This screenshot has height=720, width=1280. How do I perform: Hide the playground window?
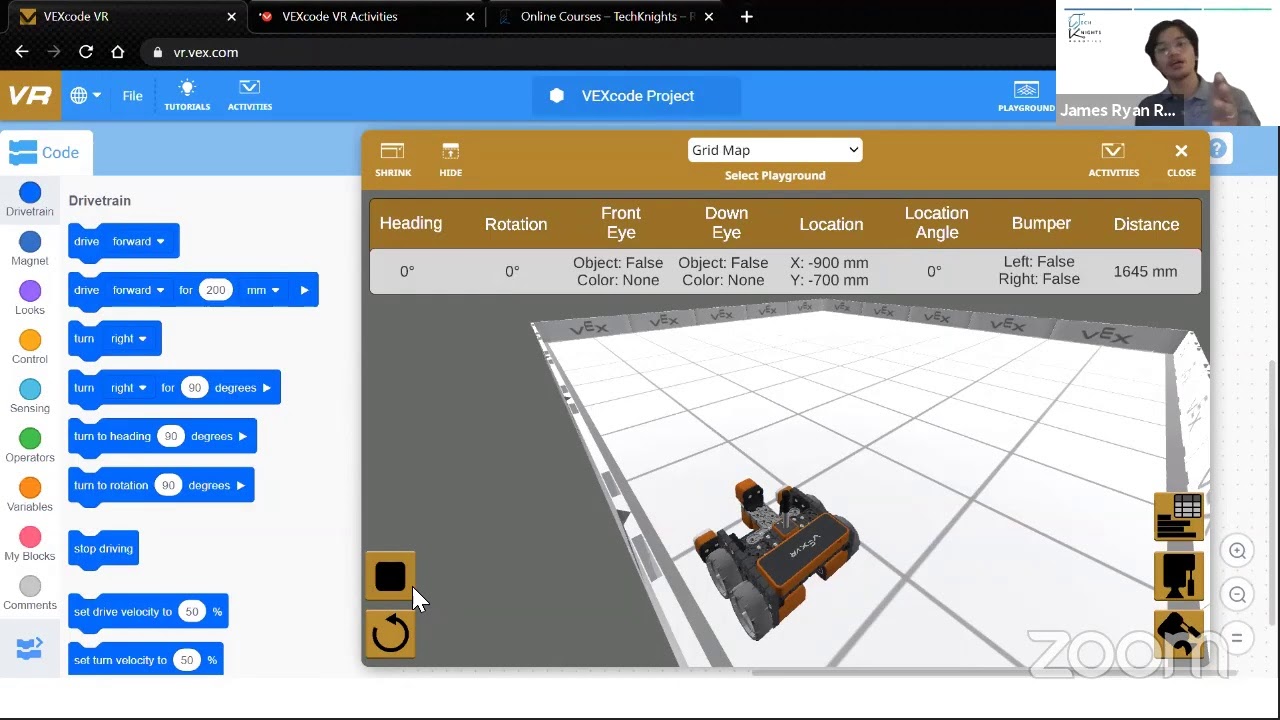[x=451, y=159]
